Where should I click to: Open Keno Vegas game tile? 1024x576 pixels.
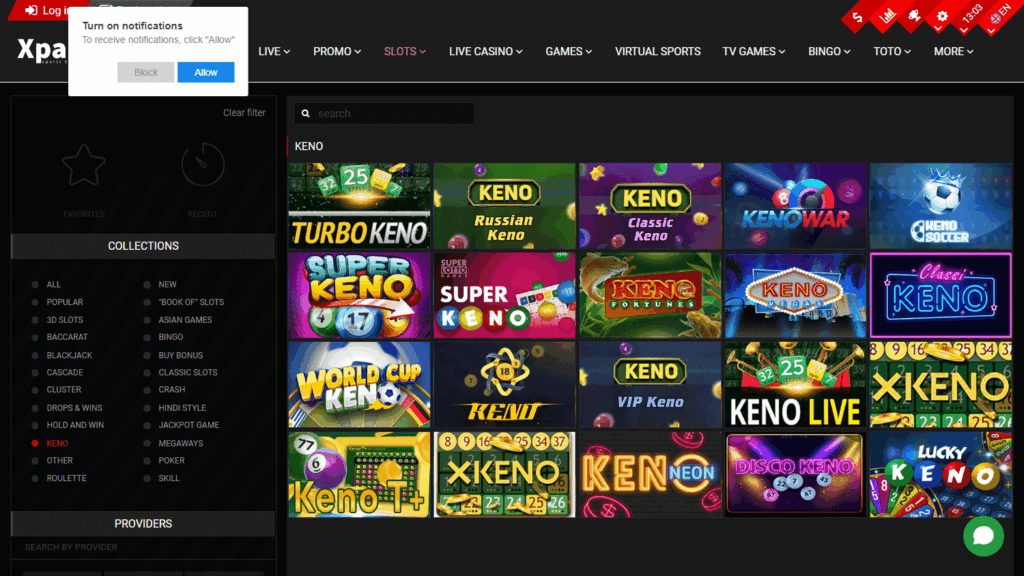(795, 295)
